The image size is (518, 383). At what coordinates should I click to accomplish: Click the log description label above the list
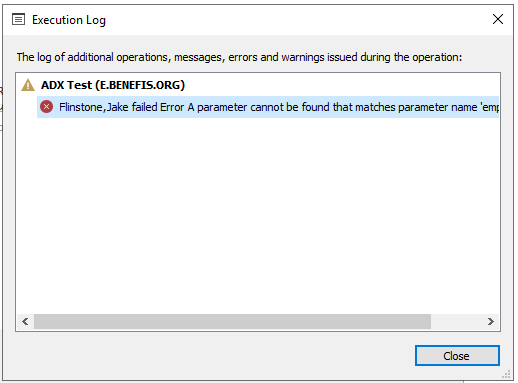(x=239, y=57)
